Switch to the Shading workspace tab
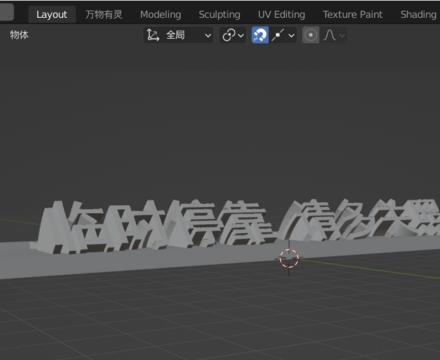This screenshot has width=440, height=360. pos(418,15)
